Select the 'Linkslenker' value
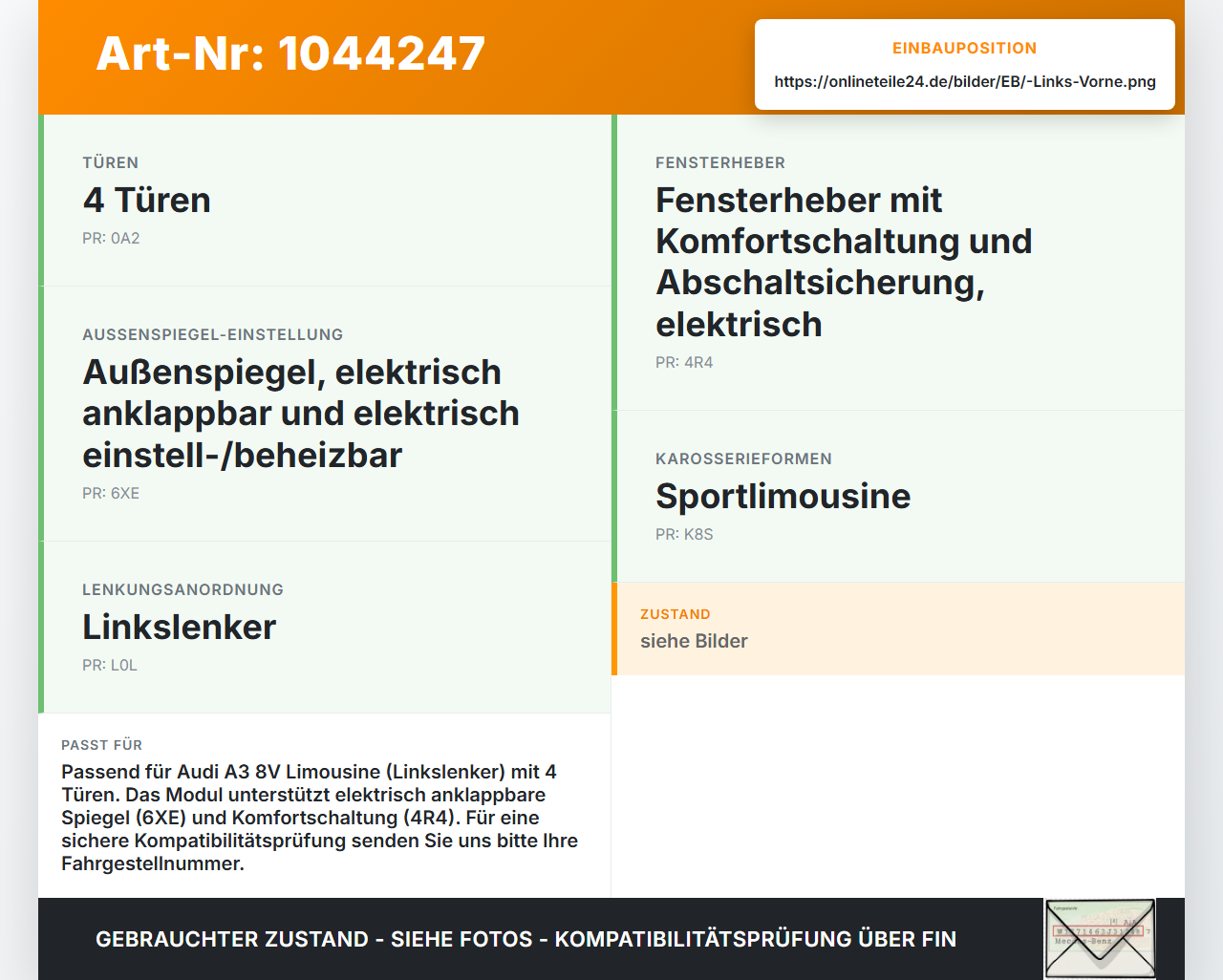Viewport: 1223px width, 980px height. coord(179,627)
